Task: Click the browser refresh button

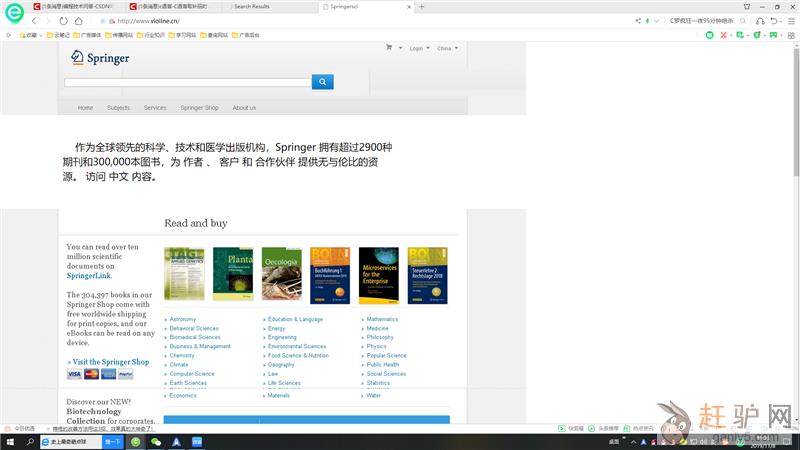Action: click(65, 20)
